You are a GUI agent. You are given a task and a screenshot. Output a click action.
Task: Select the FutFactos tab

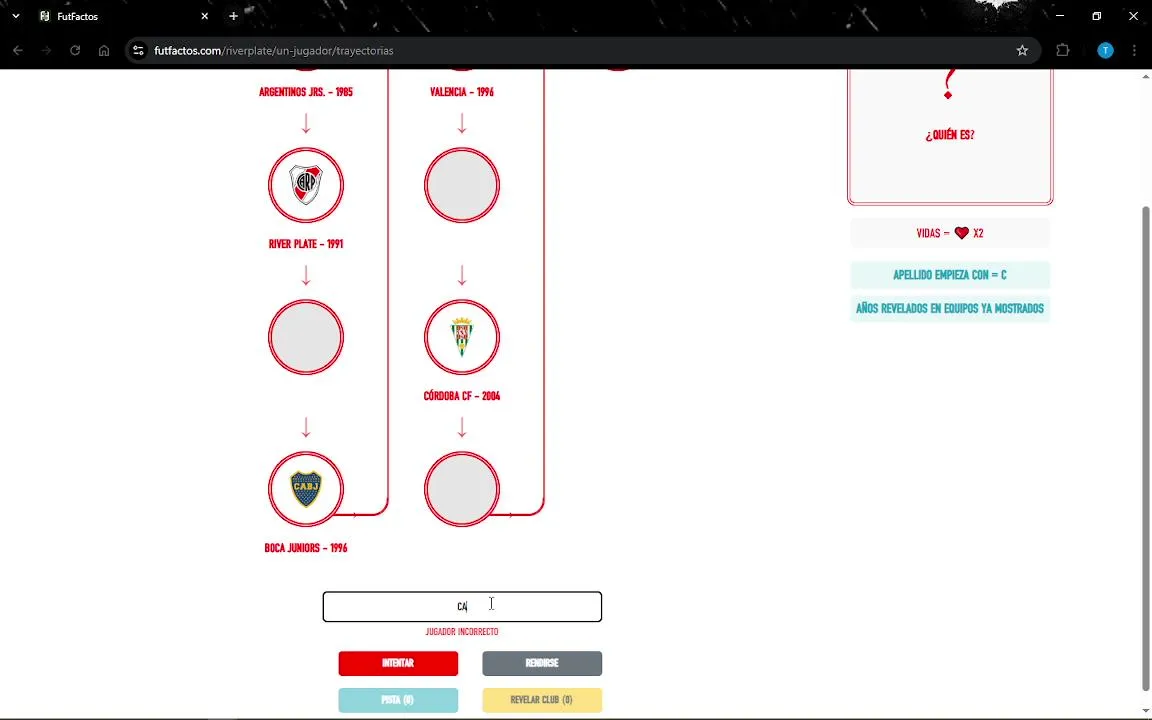click(x=125, y=16)
